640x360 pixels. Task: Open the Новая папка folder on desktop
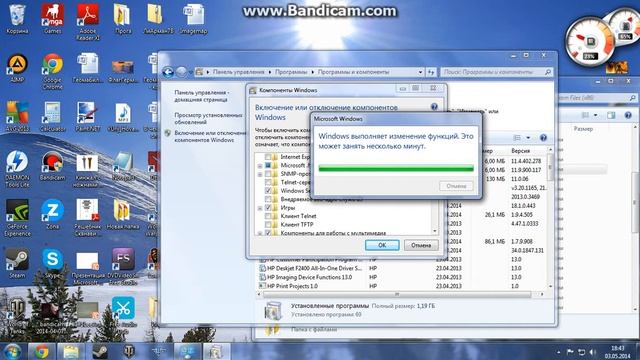122,215
